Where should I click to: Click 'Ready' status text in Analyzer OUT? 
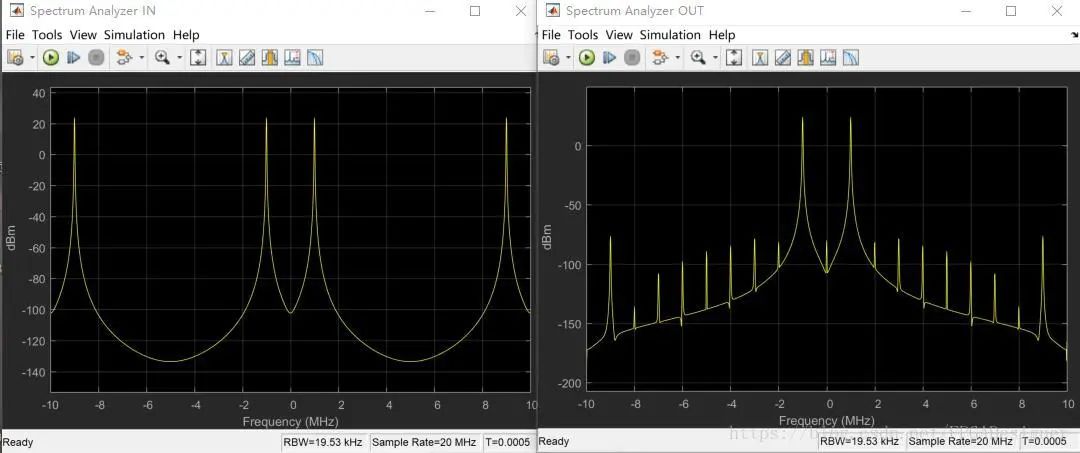point(554,441)
